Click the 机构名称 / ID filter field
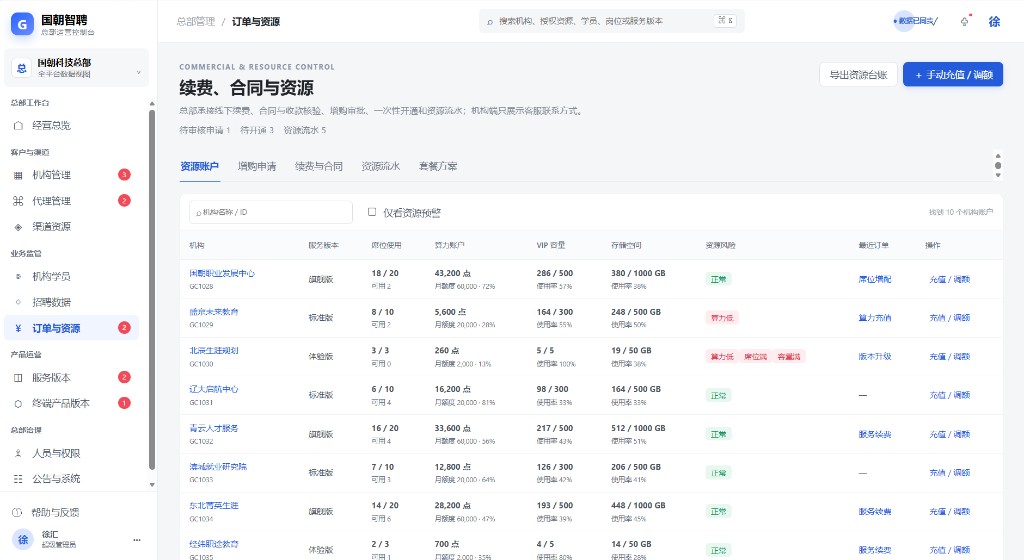Image resolution: width=1024 pixels, height=560 pixels. [x=270, y=212]
